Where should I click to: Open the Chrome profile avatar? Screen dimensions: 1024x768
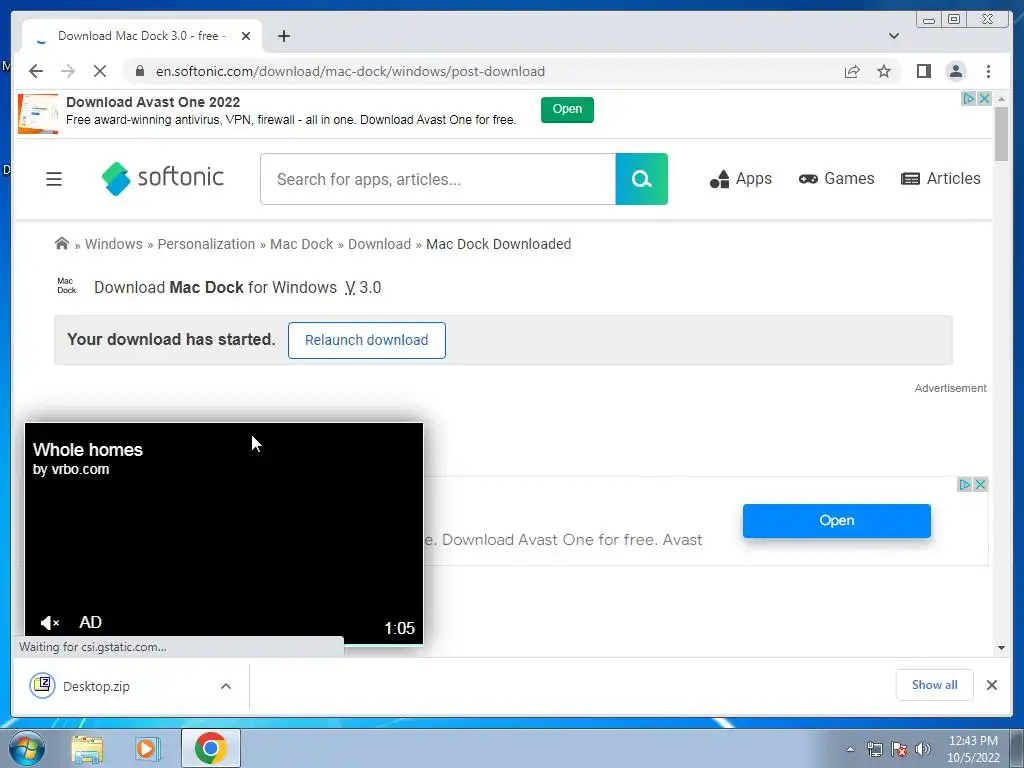point(955,71)
